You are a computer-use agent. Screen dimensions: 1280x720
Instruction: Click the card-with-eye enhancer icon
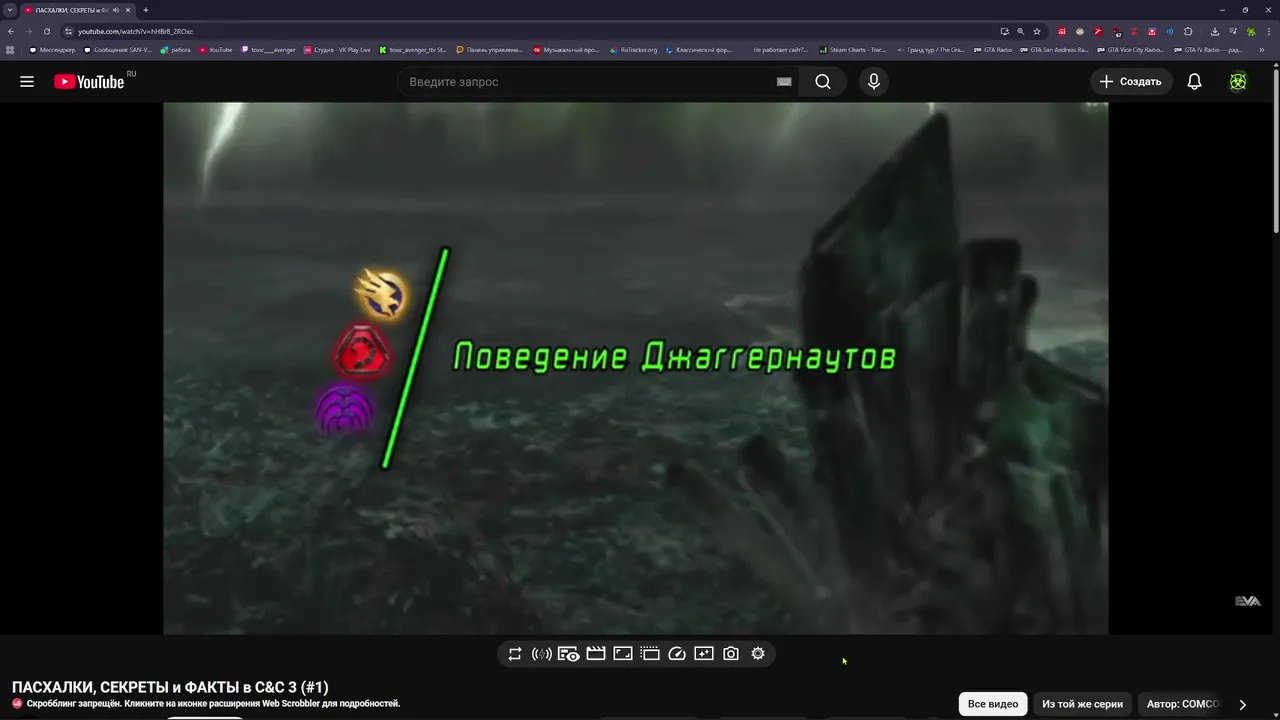pyautogui.click(x=569, y=654)
